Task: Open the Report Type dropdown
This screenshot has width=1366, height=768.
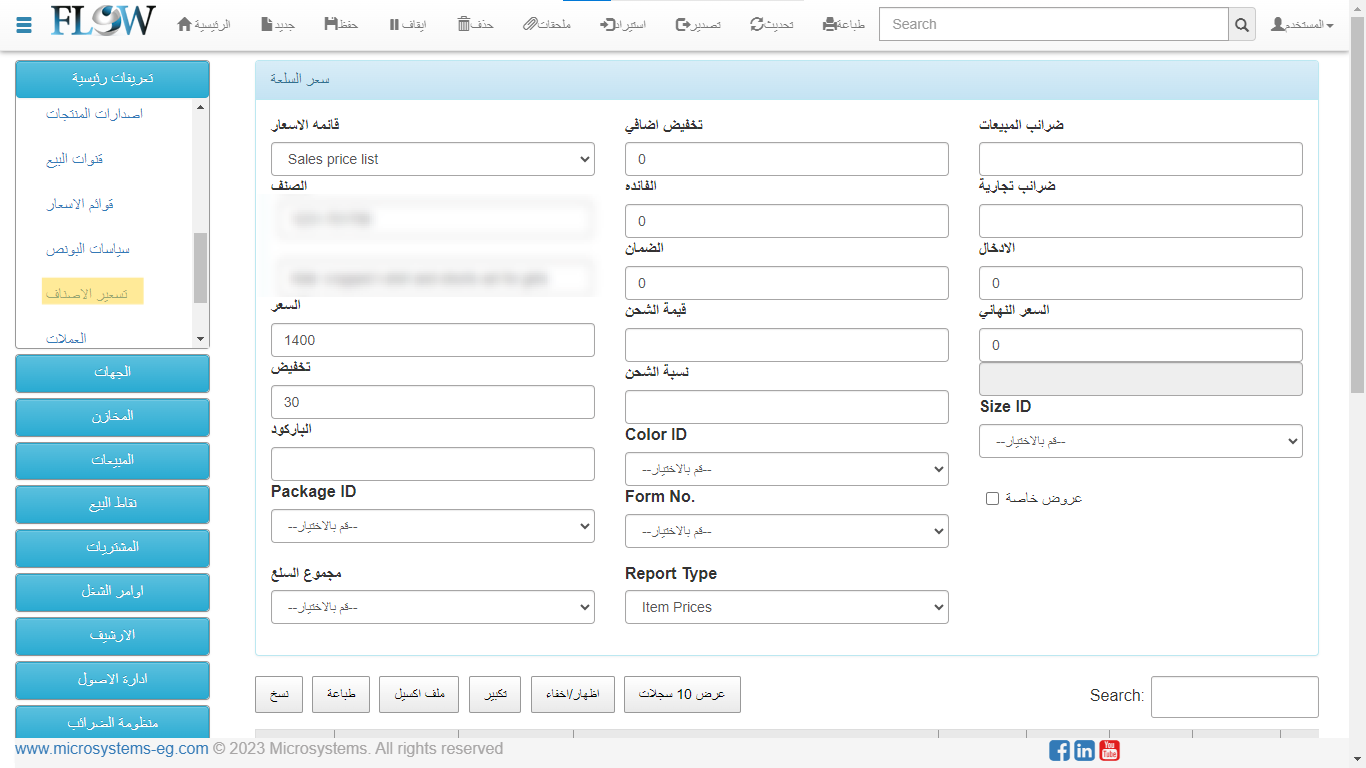Action: [786, 607]
